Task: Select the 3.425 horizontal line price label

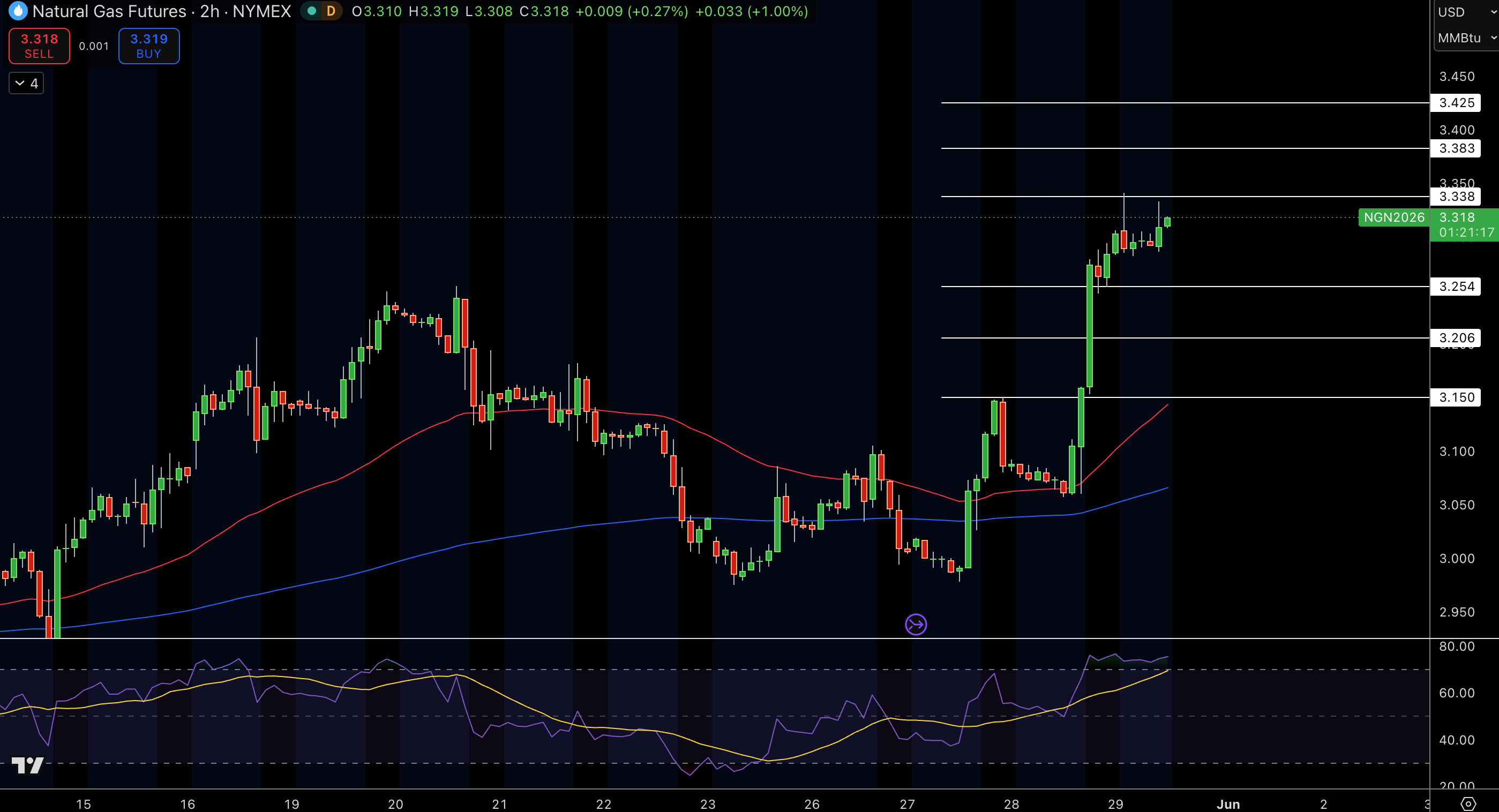Action: pyautogui.click(x=1456, y=103)
